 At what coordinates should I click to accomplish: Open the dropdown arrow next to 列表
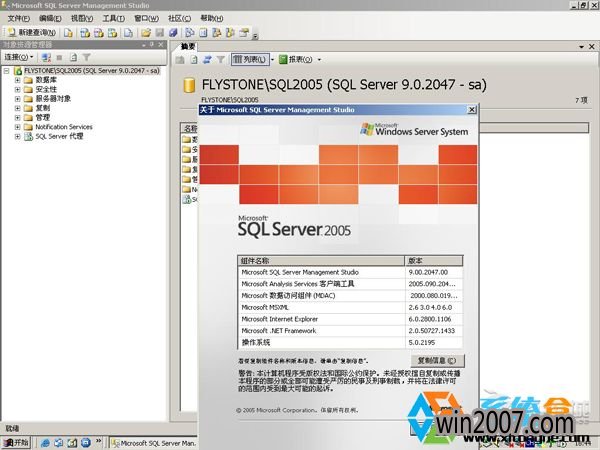[272, 60]
